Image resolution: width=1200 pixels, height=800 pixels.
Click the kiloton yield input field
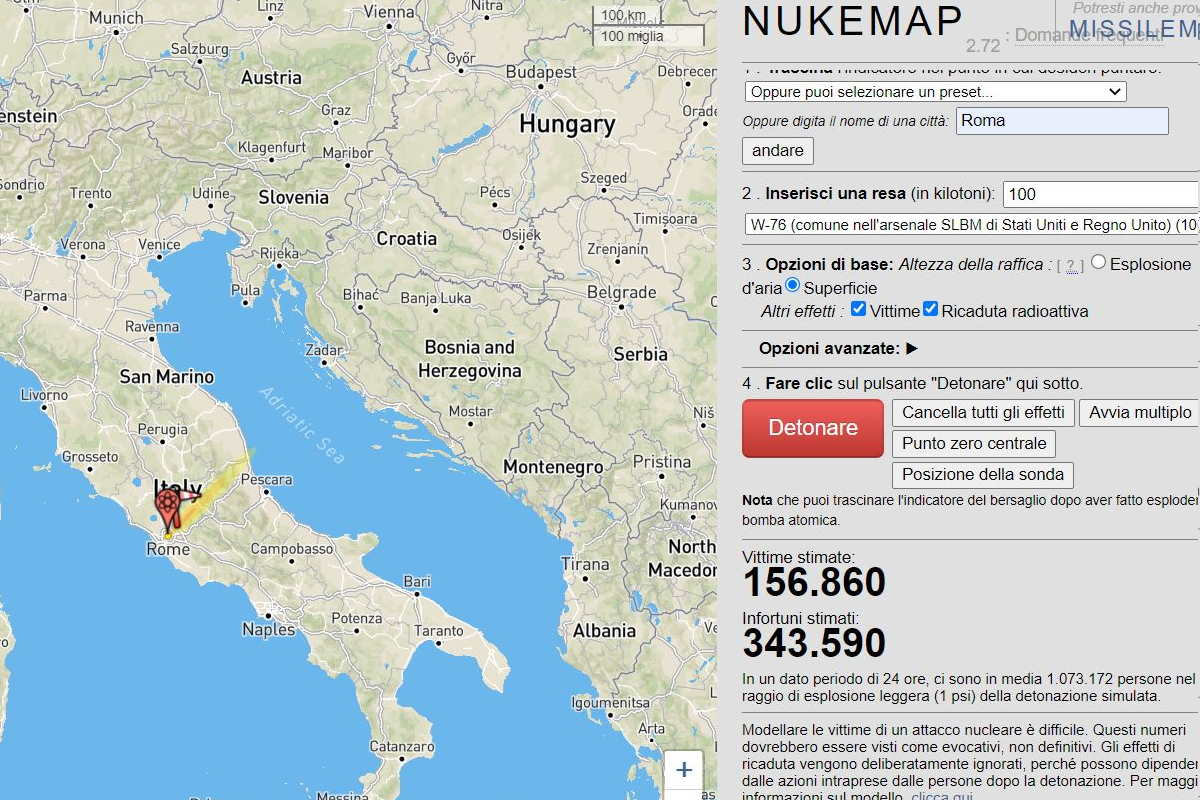coord(1101,194)
